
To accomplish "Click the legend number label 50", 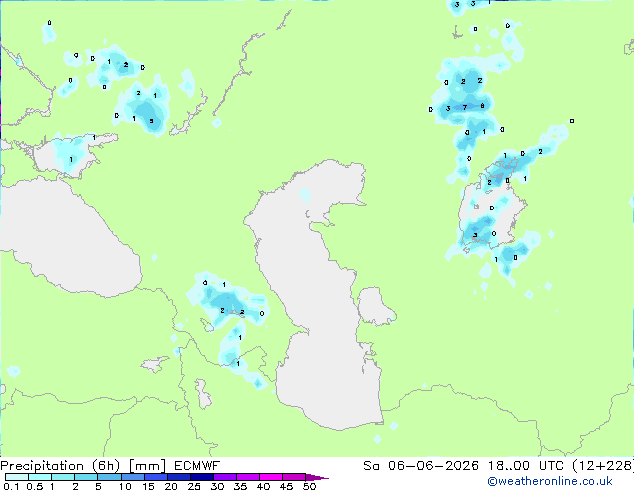I will [309, 486].
